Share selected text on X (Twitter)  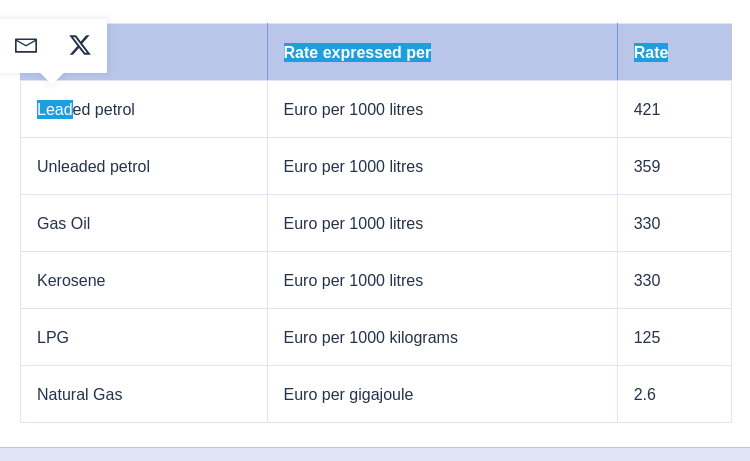80,45
